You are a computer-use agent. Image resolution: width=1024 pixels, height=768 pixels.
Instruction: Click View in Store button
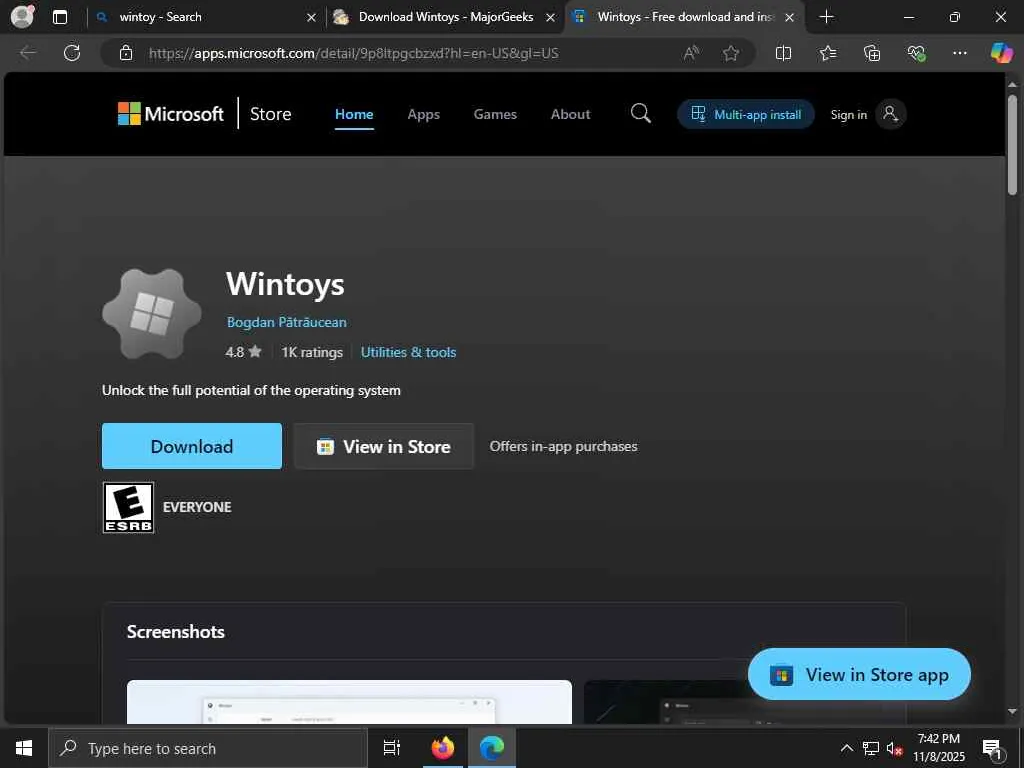pyautogui.click(x=384, y=446)
